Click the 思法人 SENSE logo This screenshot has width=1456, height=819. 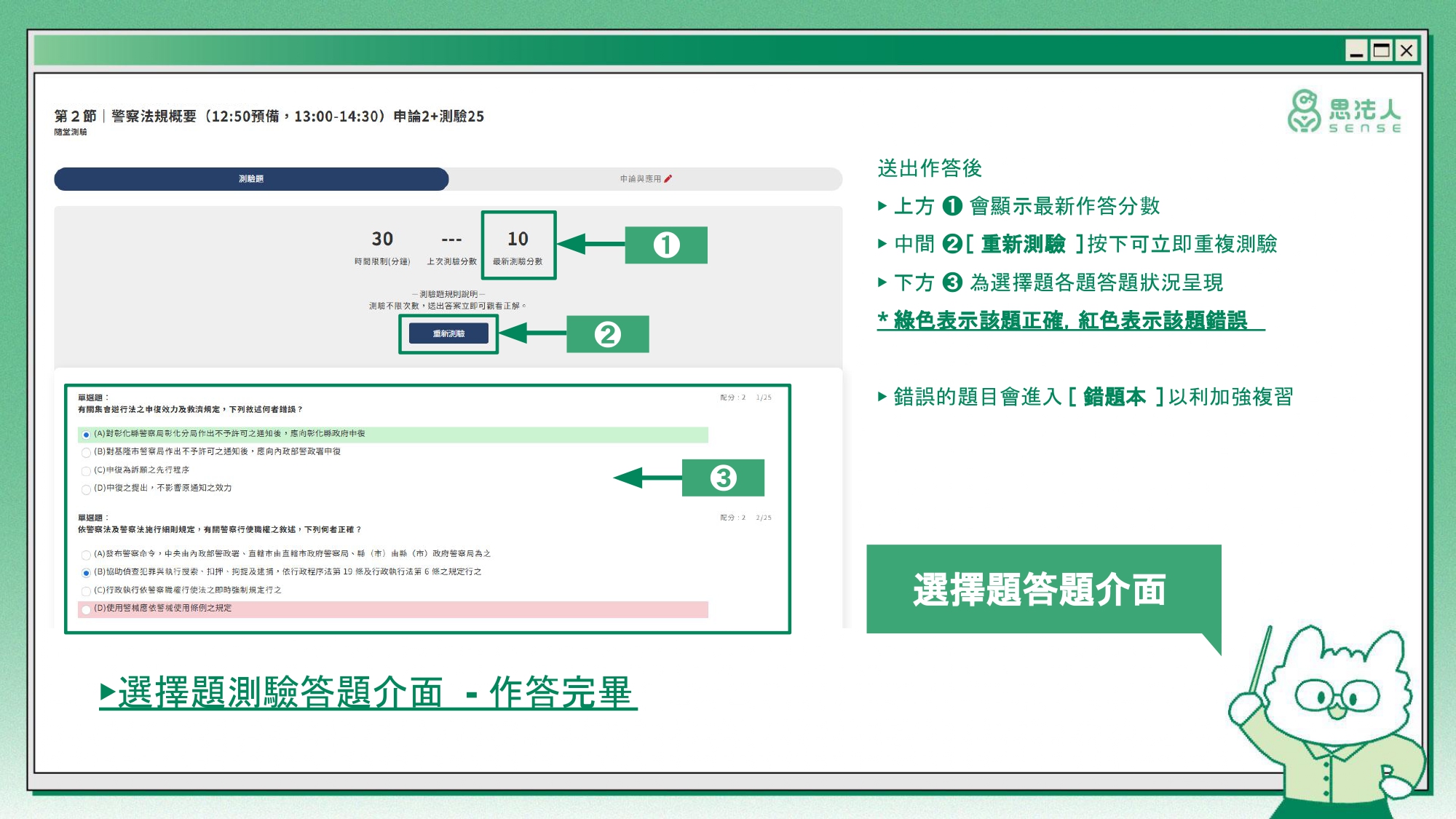[x=1344, y=112]
